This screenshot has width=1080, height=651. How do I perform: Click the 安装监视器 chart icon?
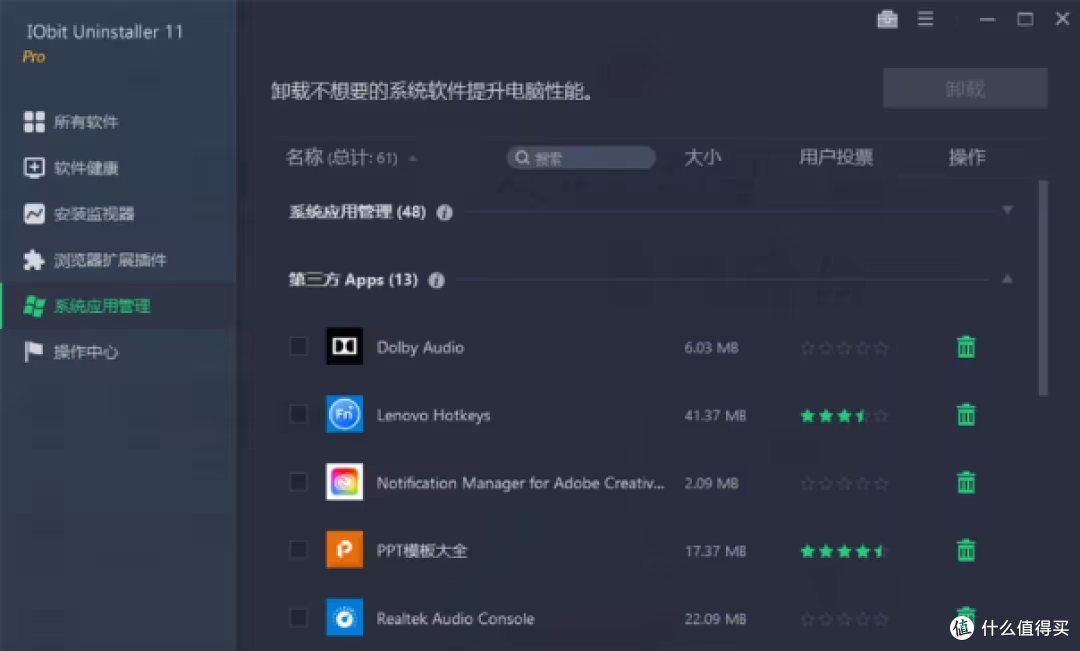(34, 214)
